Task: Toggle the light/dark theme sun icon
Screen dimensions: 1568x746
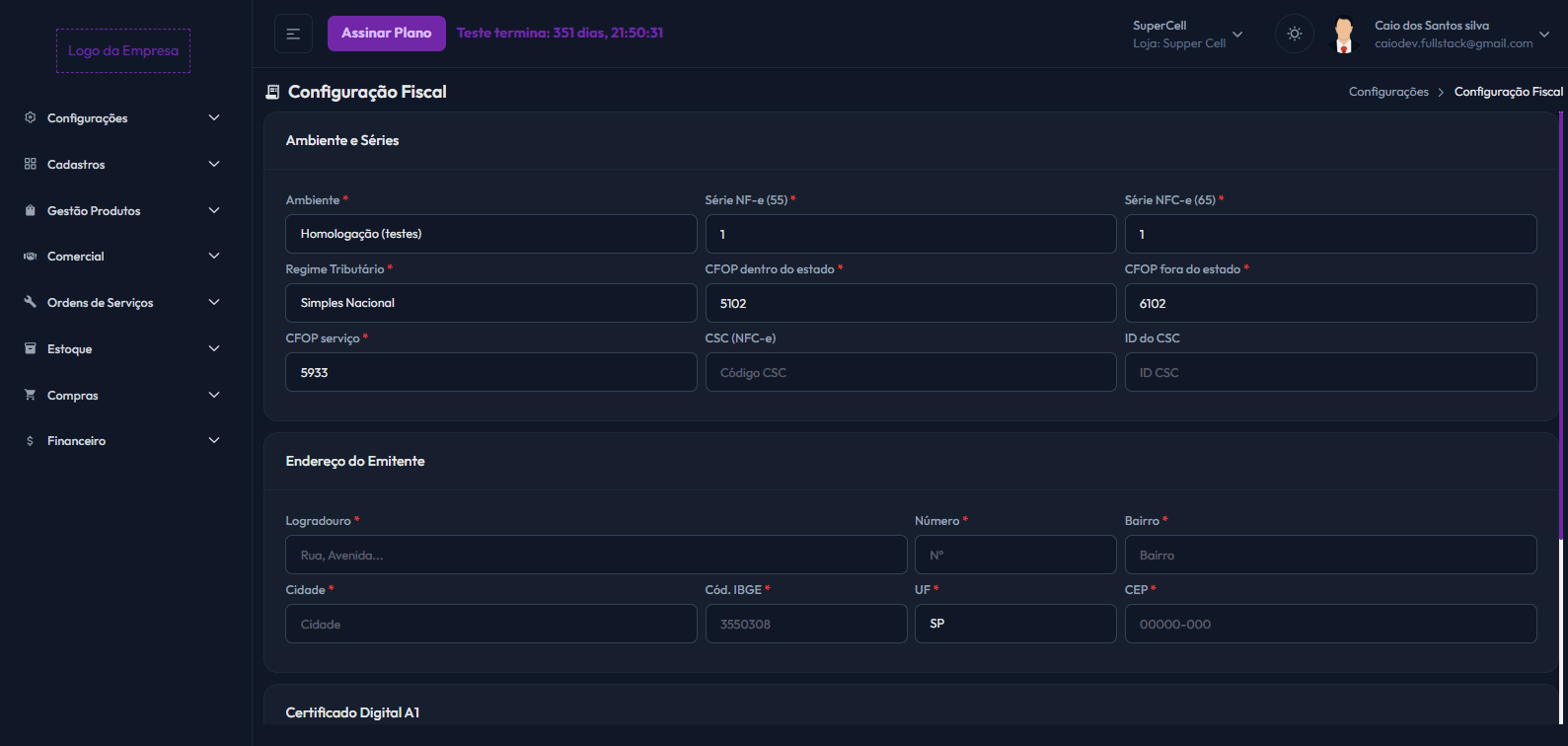Action: point(1295,34)
